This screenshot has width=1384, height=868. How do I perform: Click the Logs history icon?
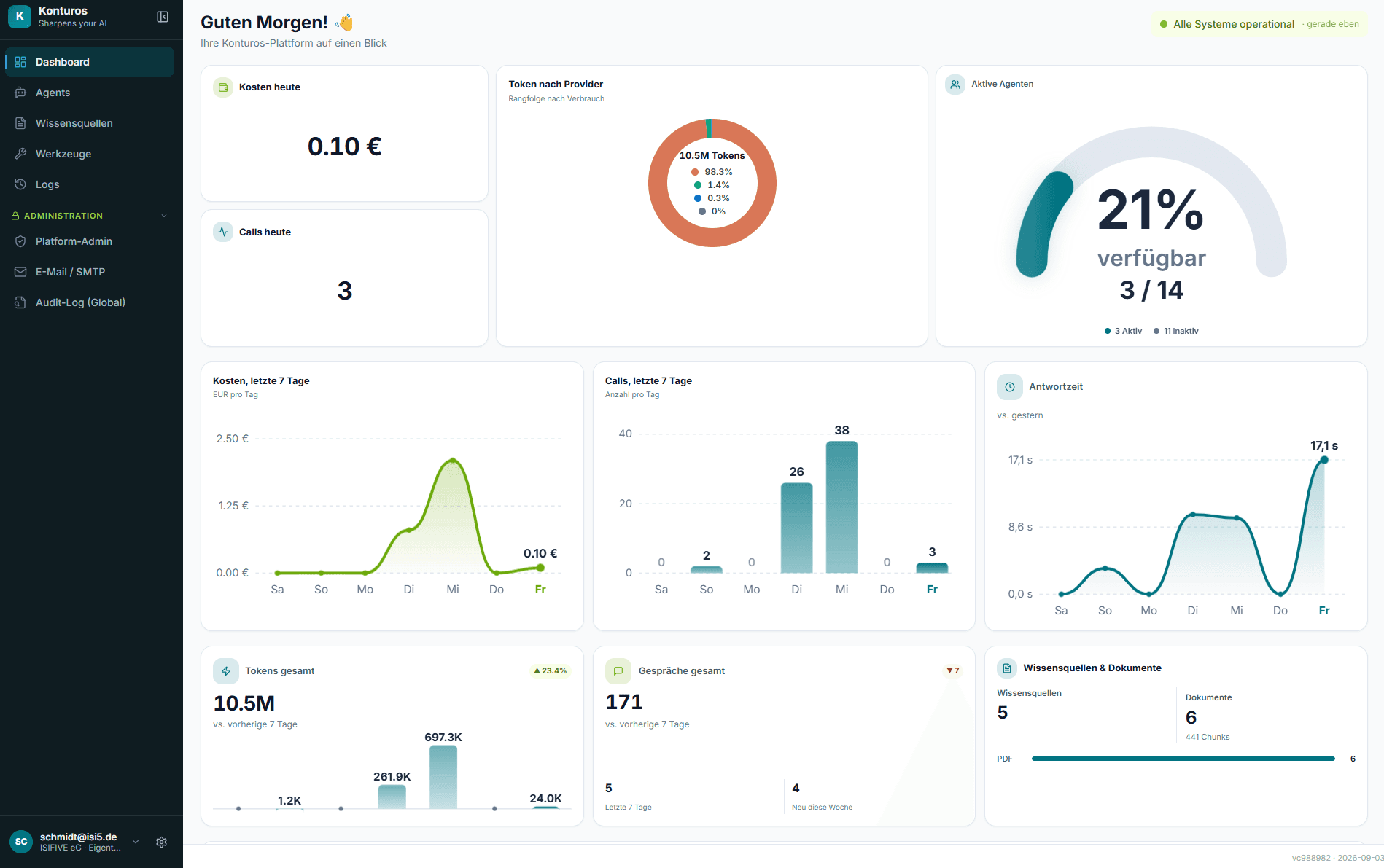(x=20, y=184)
